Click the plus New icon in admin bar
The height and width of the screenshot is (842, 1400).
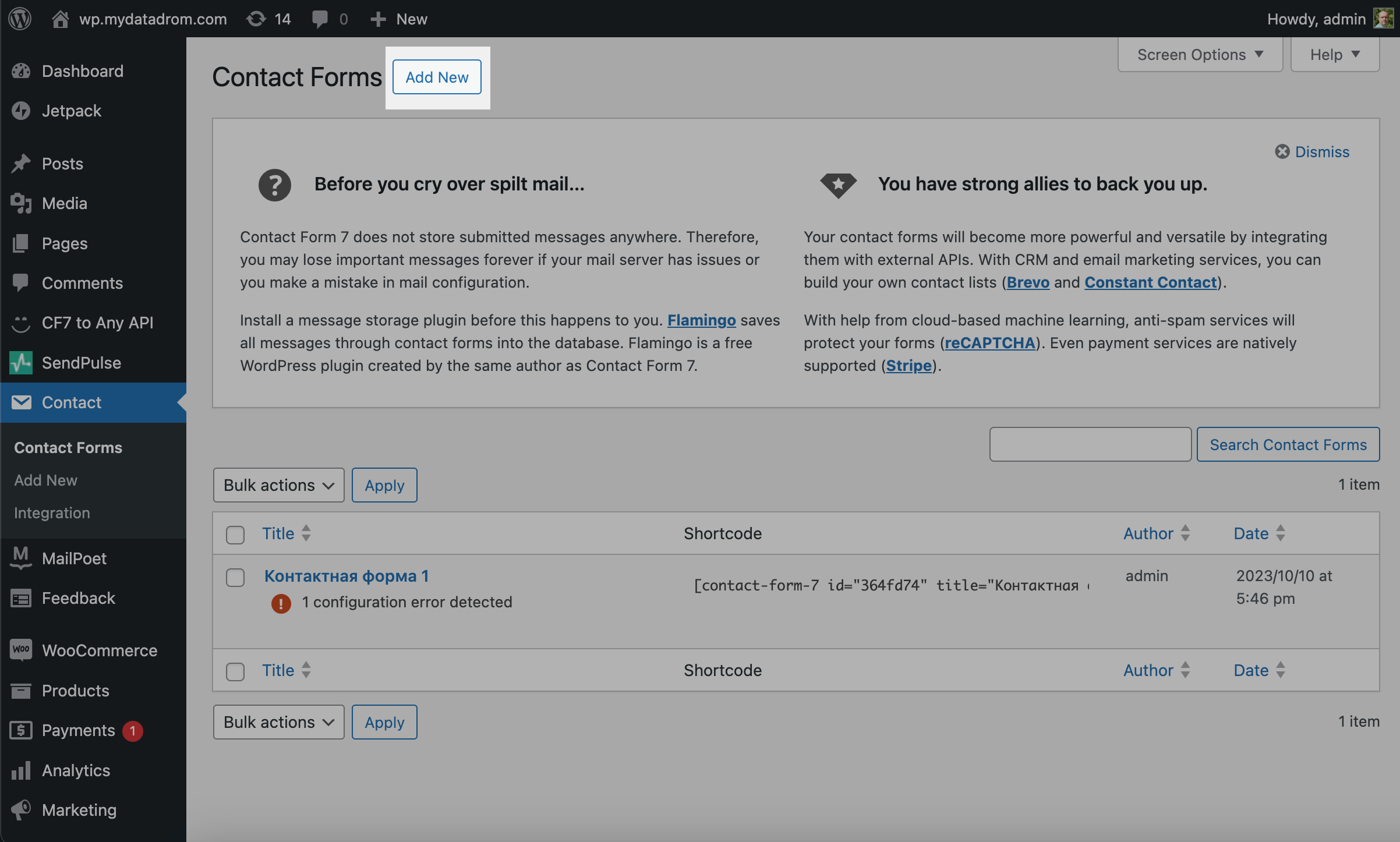378,19
